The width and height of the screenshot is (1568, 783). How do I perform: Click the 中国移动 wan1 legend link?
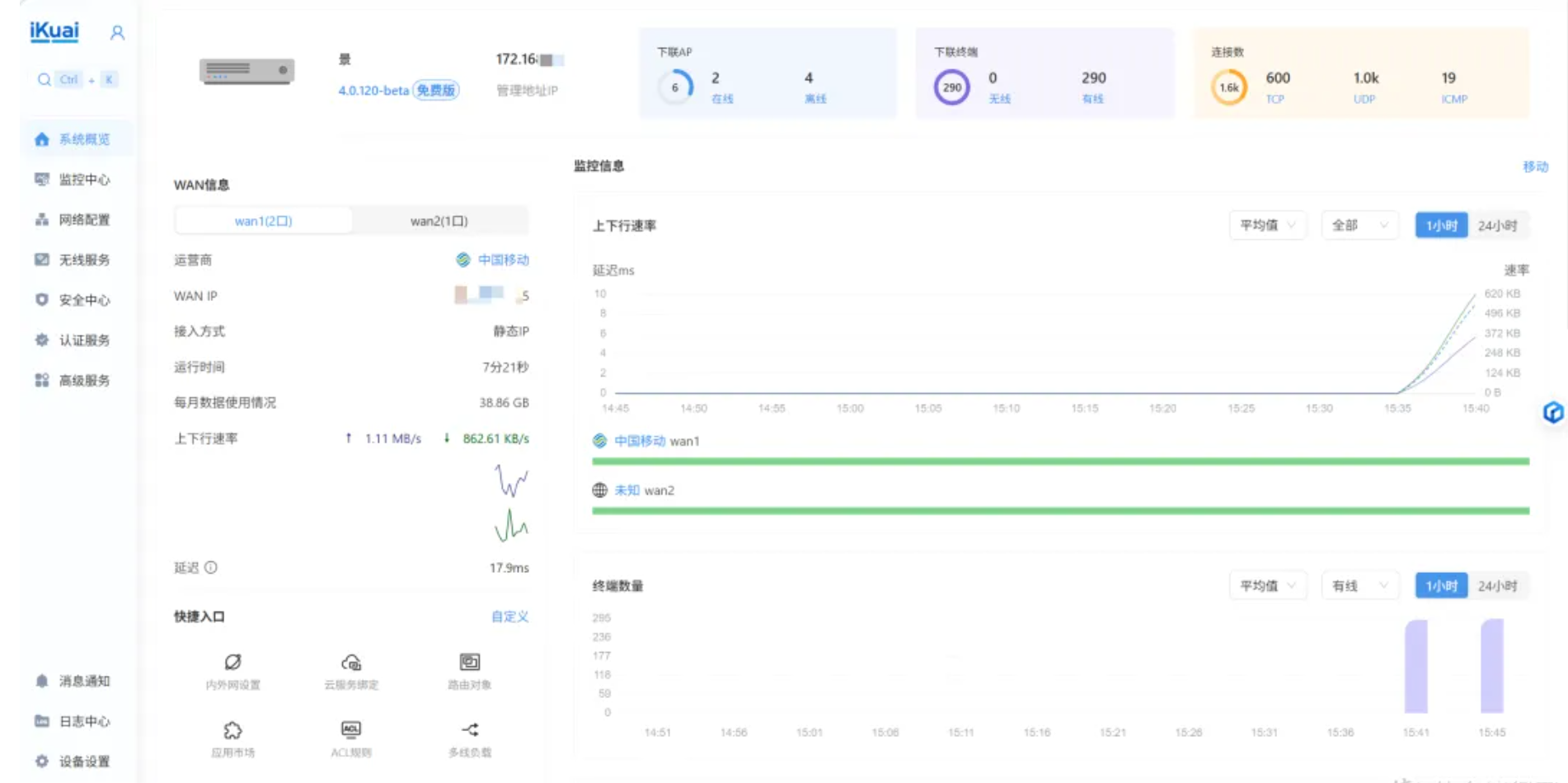[x=640, y=441]
